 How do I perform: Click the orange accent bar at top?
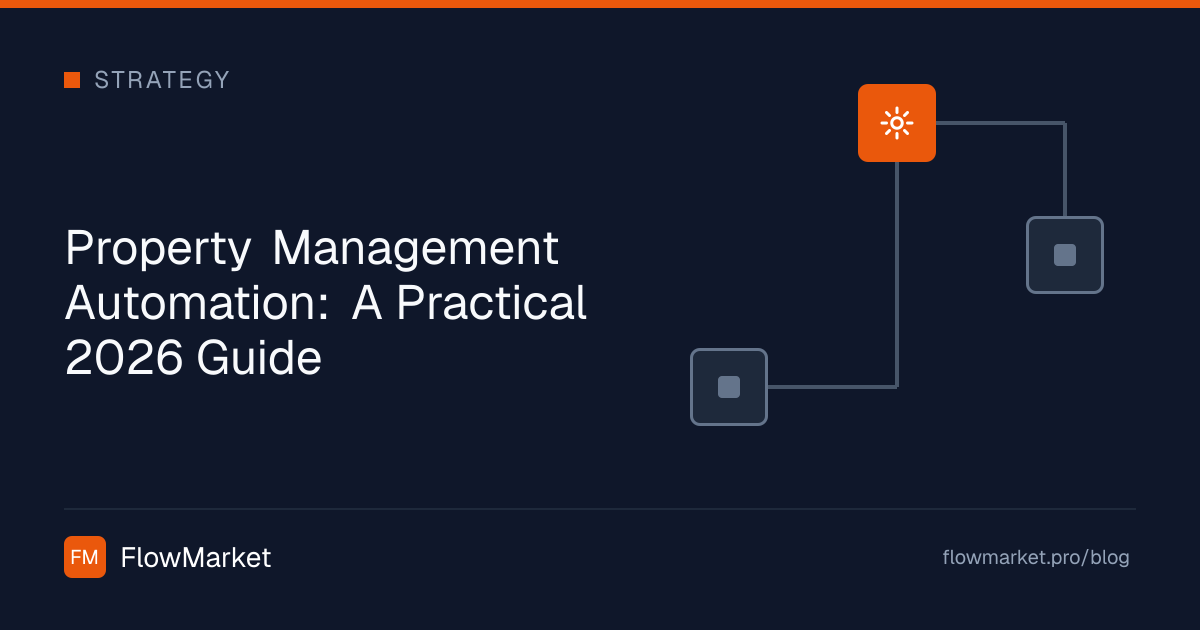(600, 4)
